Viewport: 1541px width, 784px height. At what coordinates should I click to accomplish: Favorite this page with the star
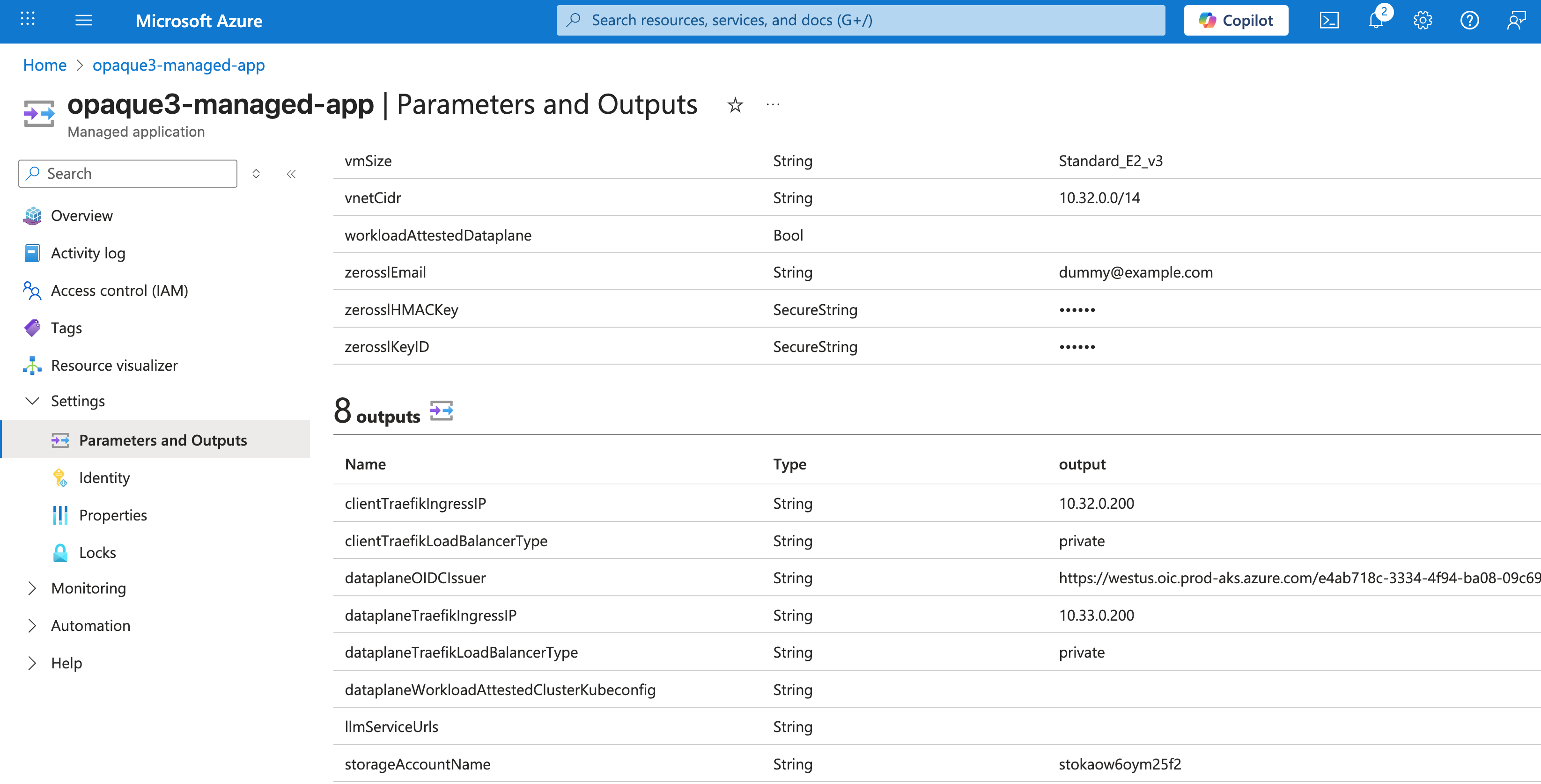(735, 105)
